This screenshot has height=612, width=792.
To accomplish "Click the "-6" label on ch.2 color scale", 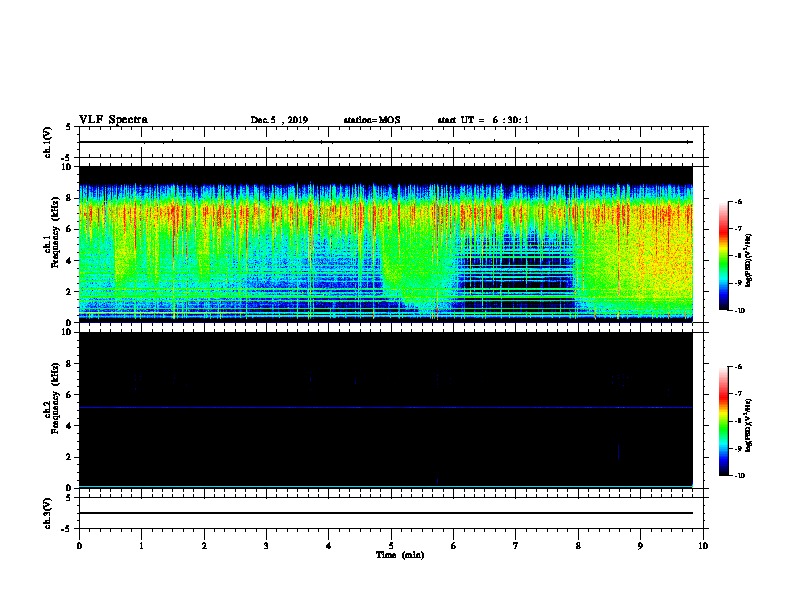I will [x=738, y=367].
